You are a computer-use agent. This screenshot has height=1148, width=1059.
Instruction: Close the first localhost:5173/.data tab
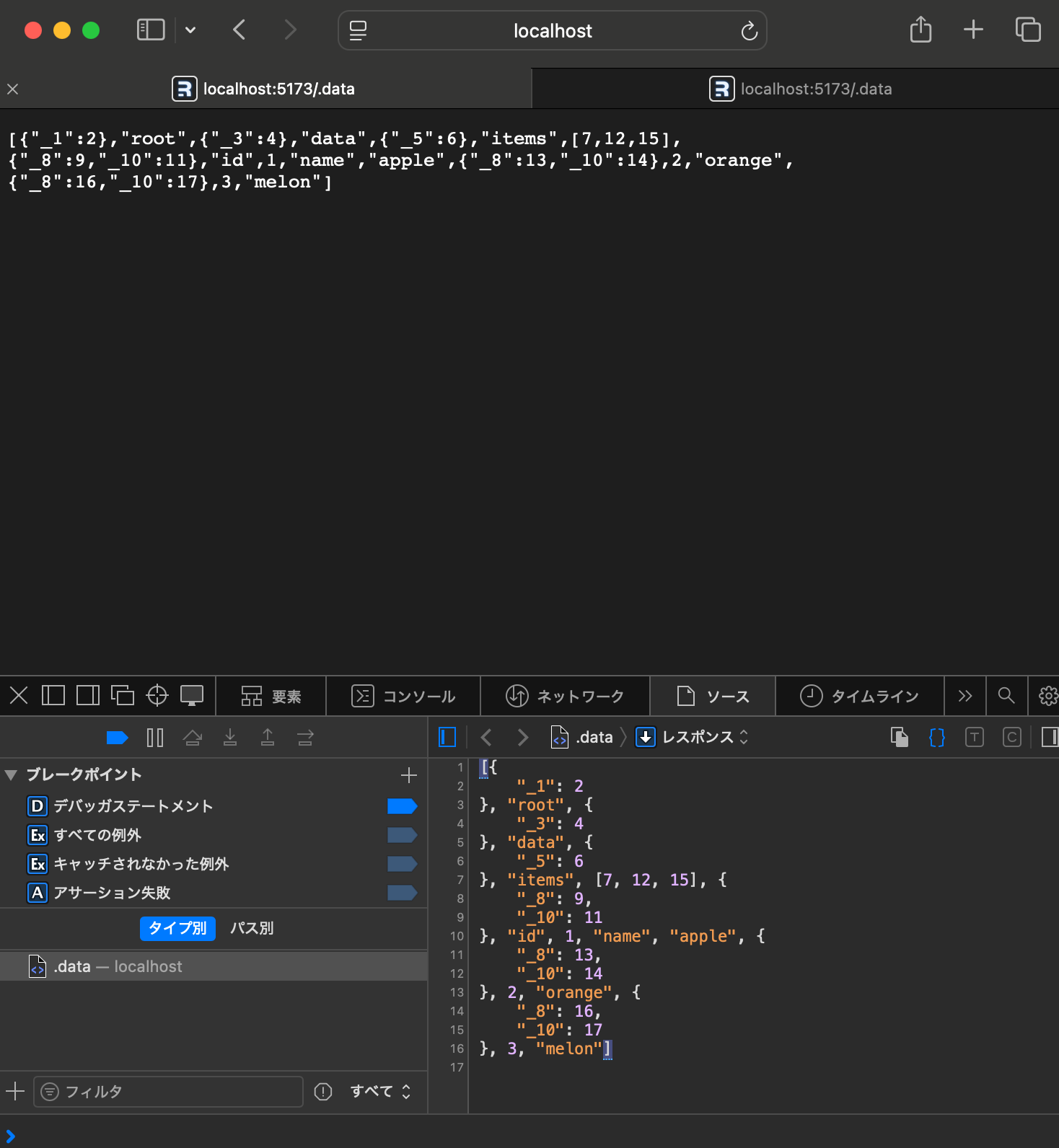click(x=12, y=89)
